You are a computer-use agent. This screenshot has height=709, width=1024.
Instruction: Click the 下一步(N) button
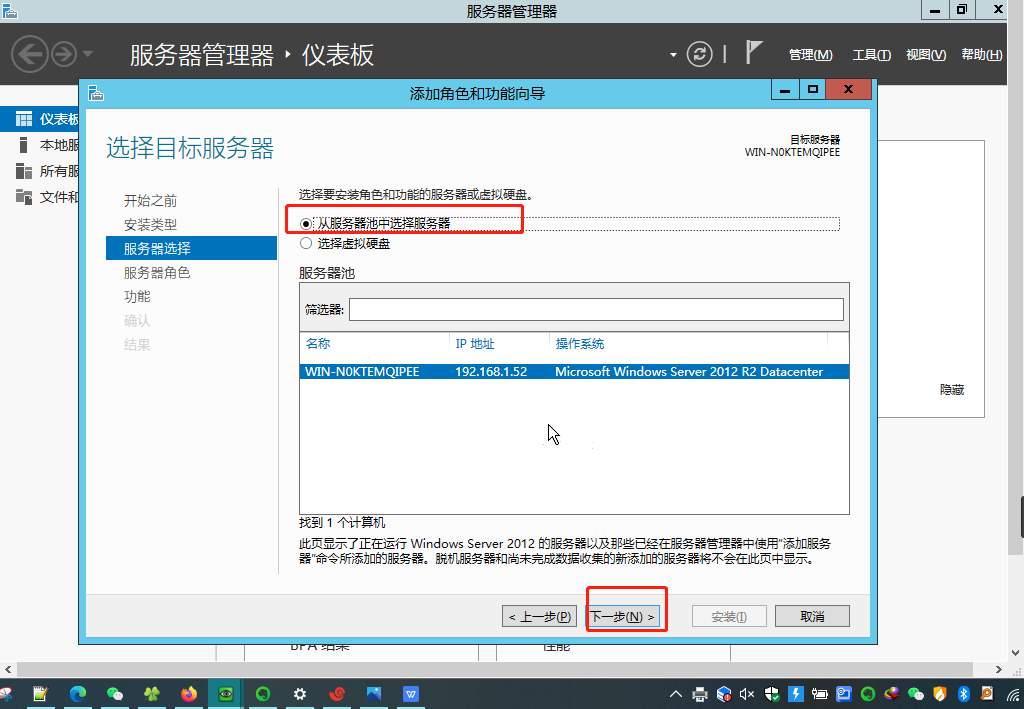click(x=622, y=616)
